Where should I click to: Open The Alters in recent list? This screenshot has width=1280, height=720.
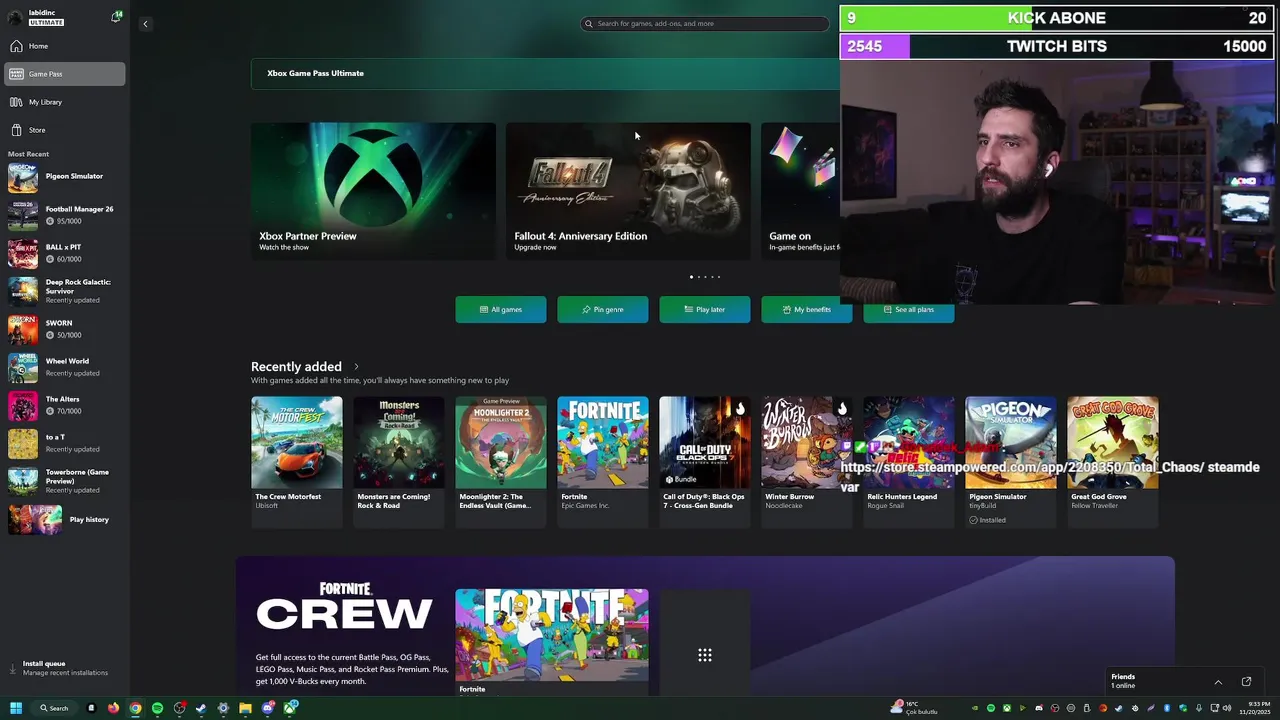click(x=65, y=405)
